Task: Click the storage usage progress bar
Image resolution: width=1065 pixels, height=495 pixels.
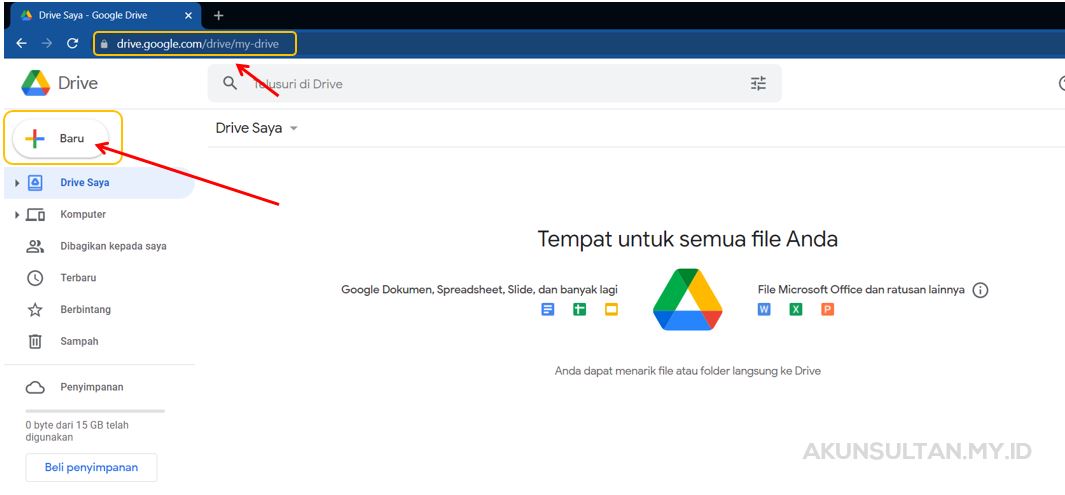Action: click(x=95, y=411)
